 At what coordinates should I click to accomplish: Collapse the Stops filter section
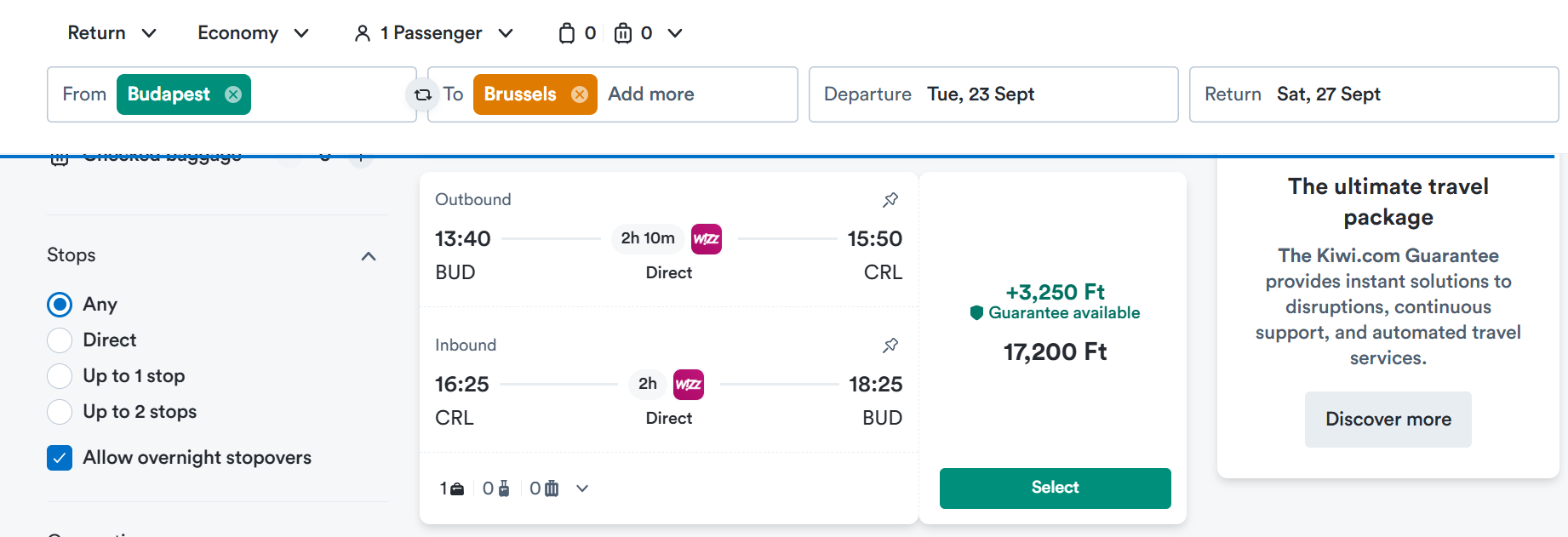tap(369, 256)
